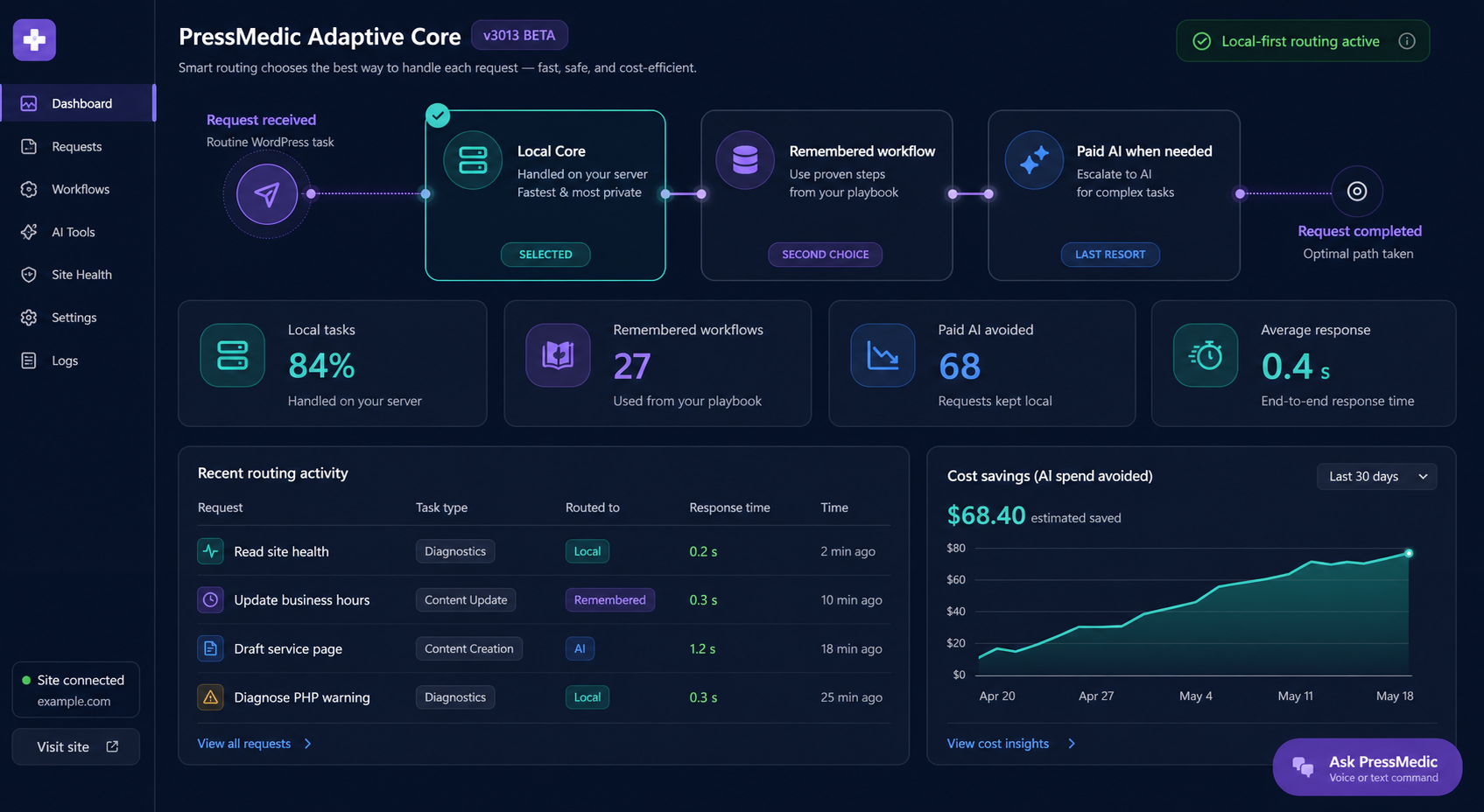Click the Paid AI sparkle icon
The width and height of the screenshot is (1484, 812).
[x=1034, y=160]
